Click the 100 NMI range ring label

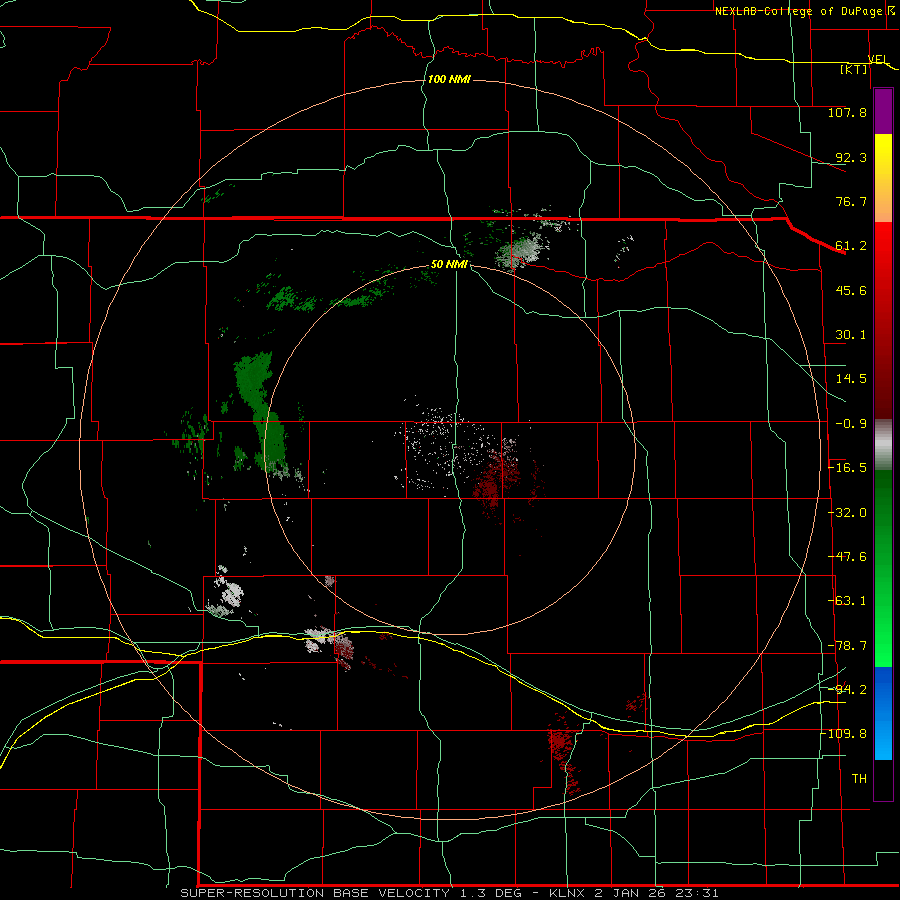coord(449,79)
